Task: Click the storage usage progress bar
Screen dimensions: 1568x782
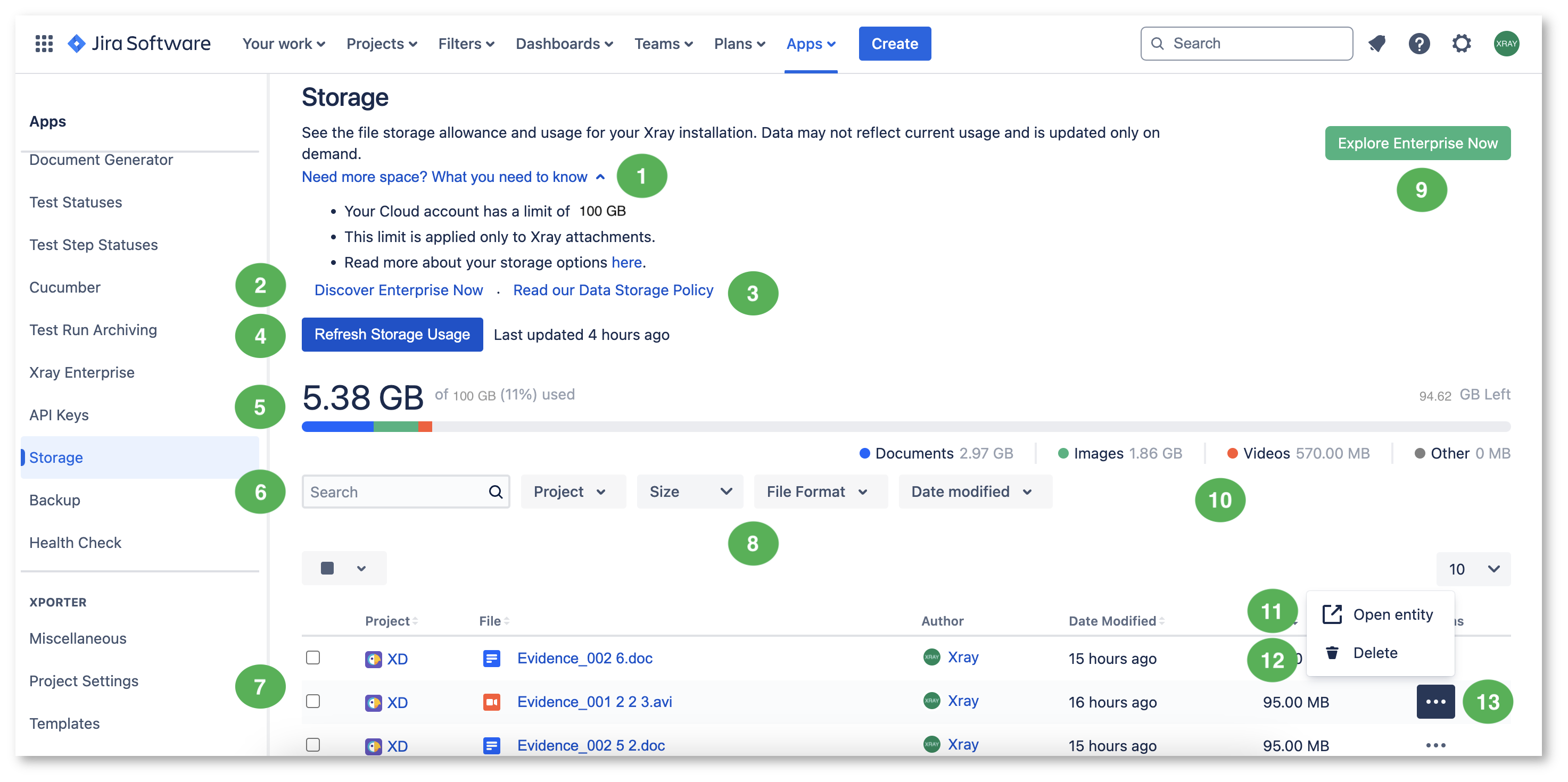Action: pyautogui.click(x=906, y=427)
